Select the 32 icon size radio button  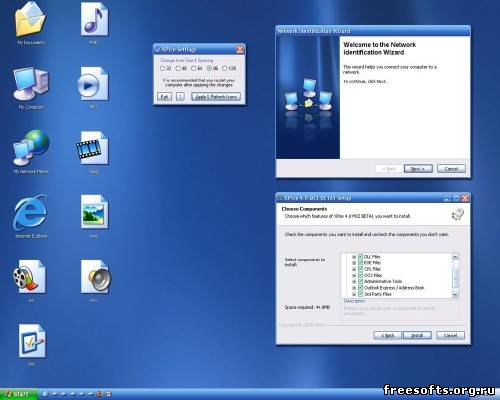[x=163, y=68]
